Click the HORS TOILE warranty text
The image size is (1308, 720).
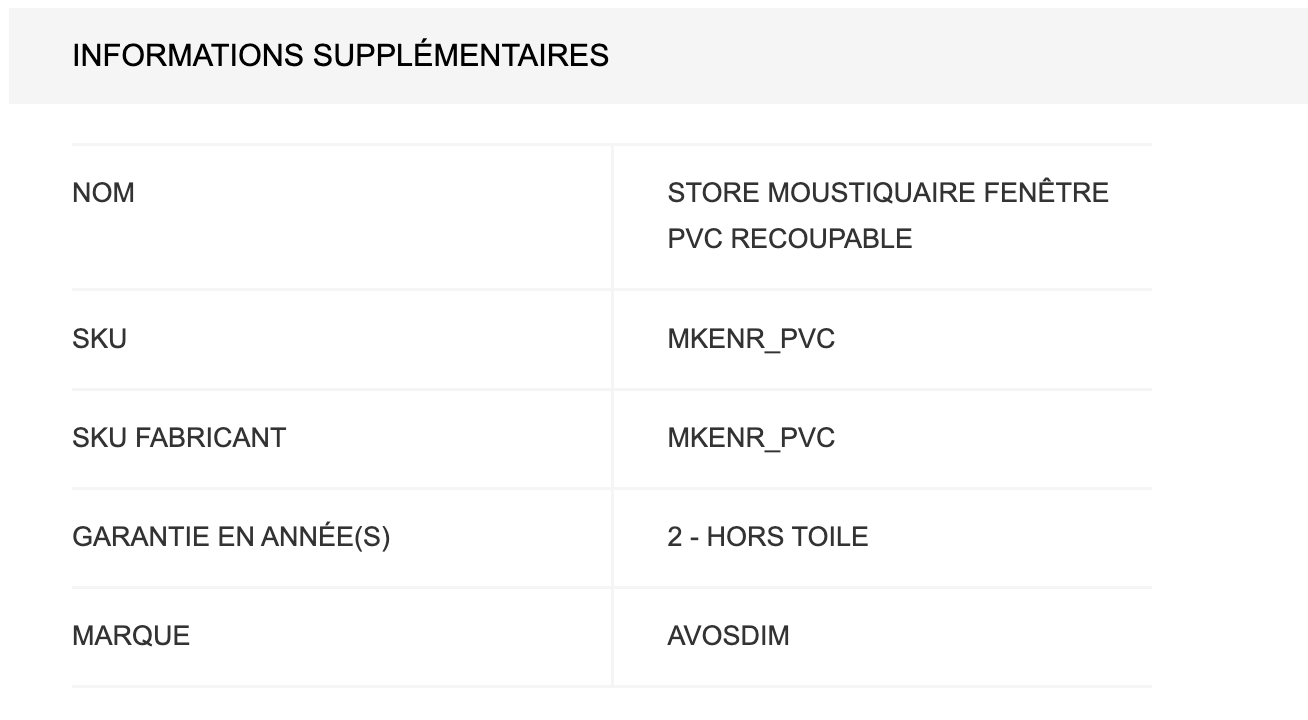787,537
